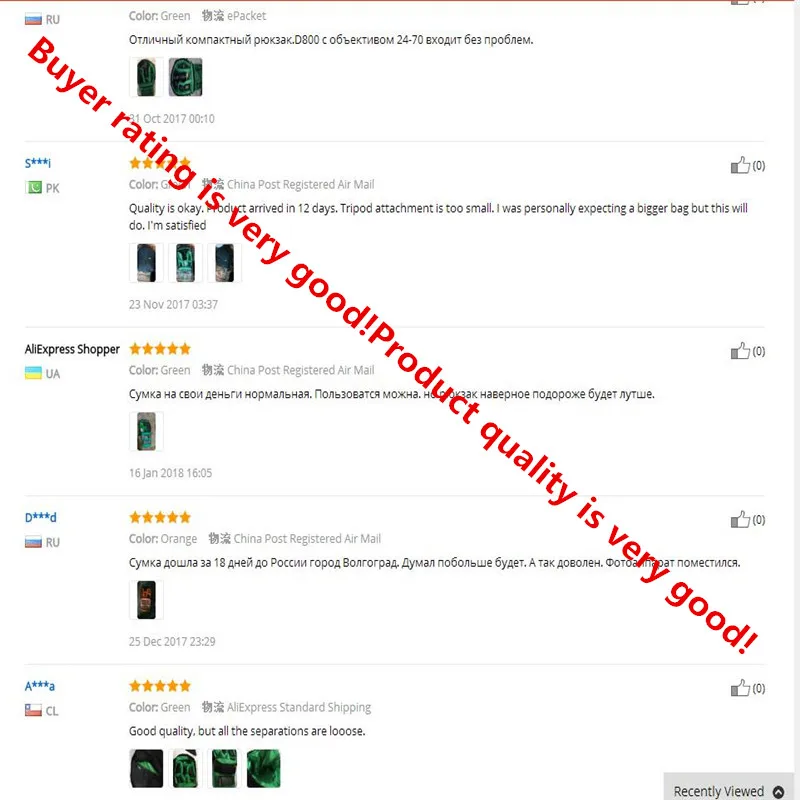
Task: Click the thumbs-up for A***a's review
Action: point(740,688)
